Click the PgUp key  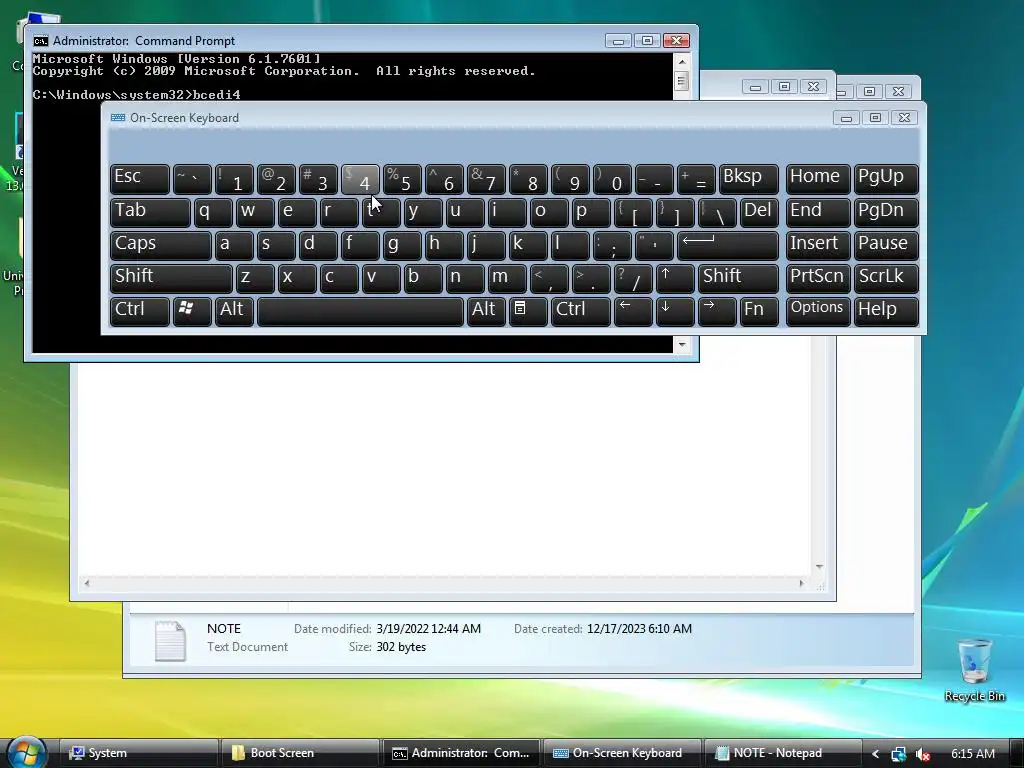click(x=886, y=178)
